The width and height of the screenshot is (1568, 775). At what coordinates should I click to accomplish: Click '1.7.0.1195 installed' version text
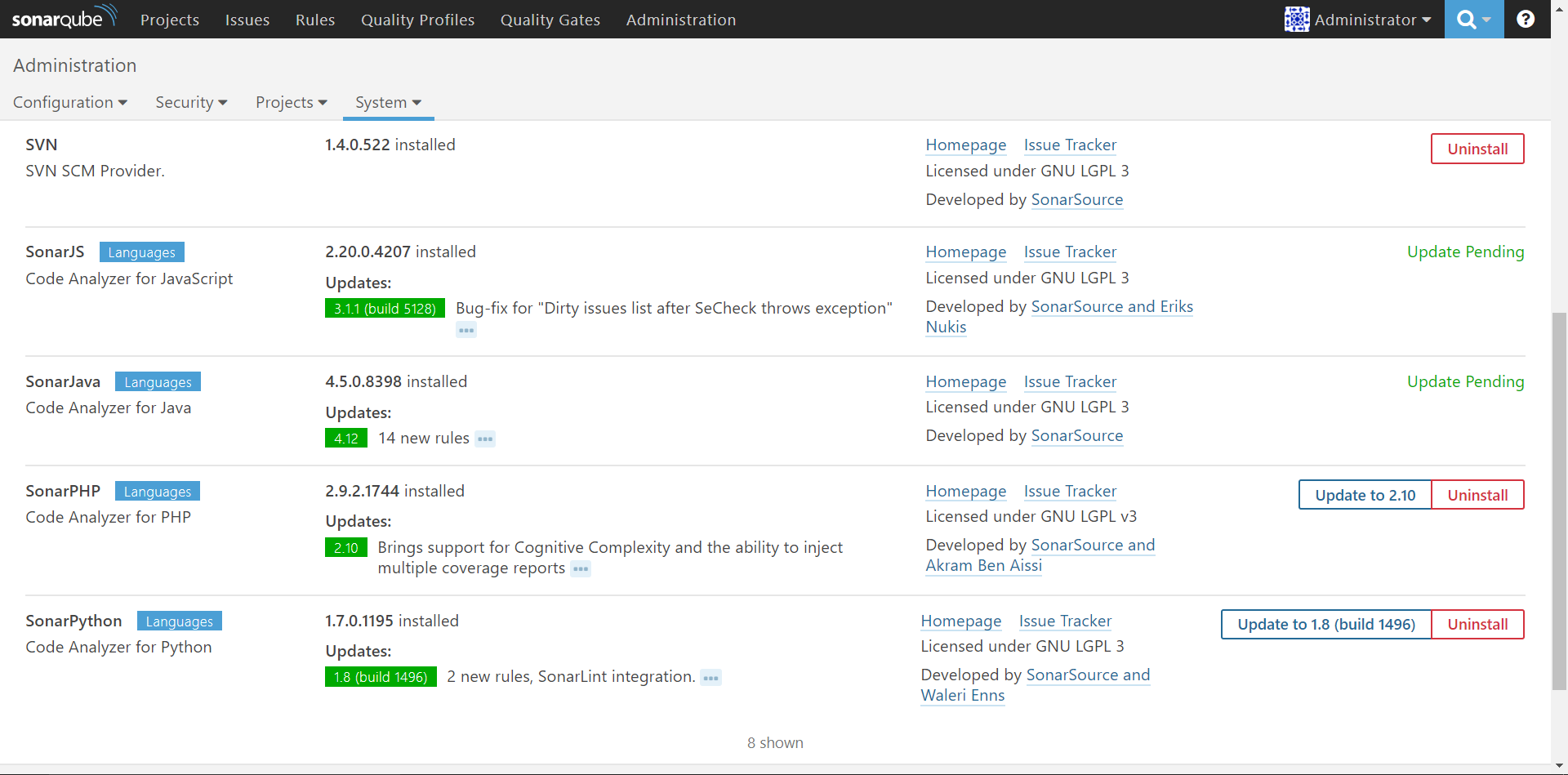point(392,621)
